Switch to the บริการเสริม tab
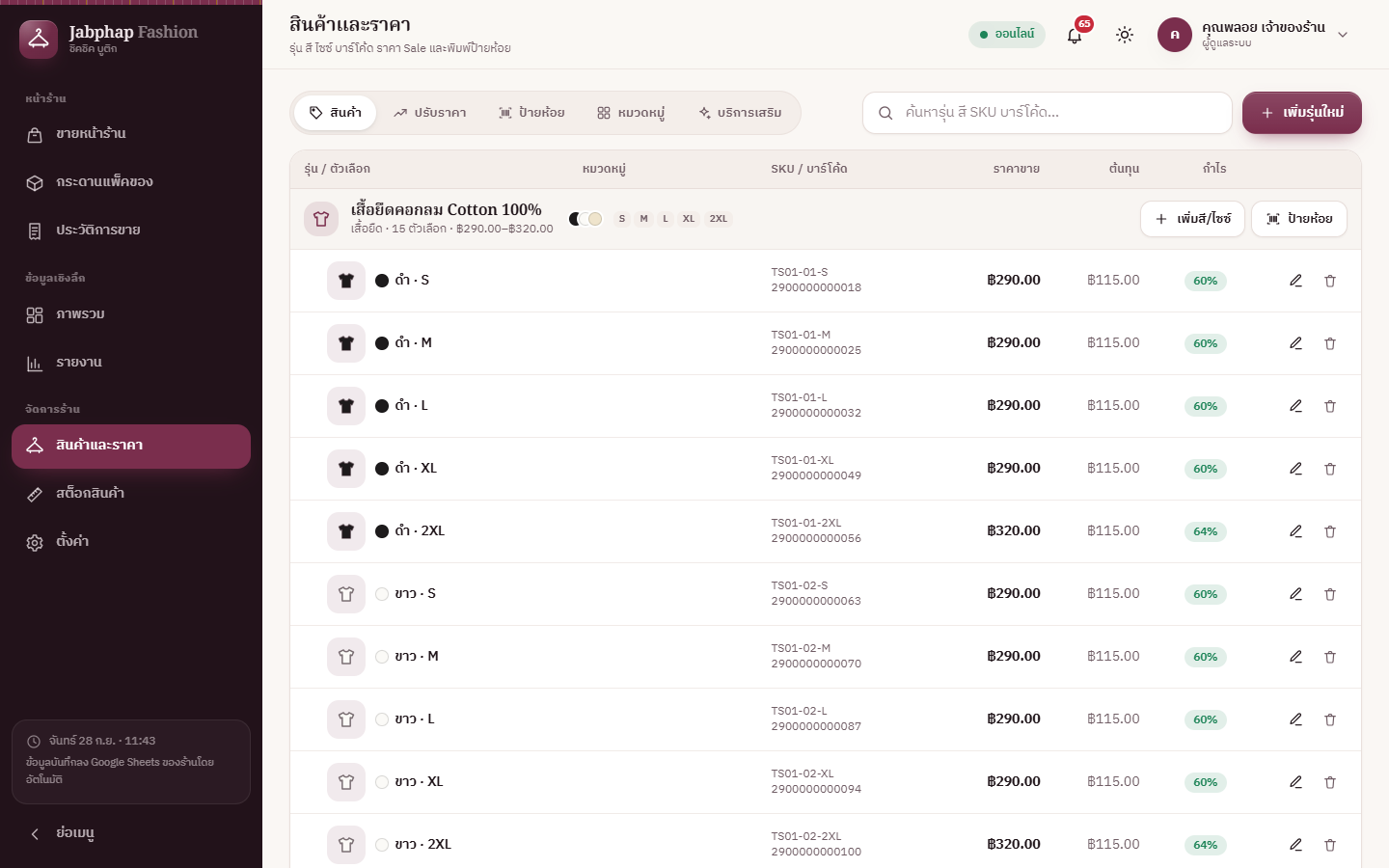The height and width of the screenshot is (868, 1389). pyautogui.click(x=740, y=113)
